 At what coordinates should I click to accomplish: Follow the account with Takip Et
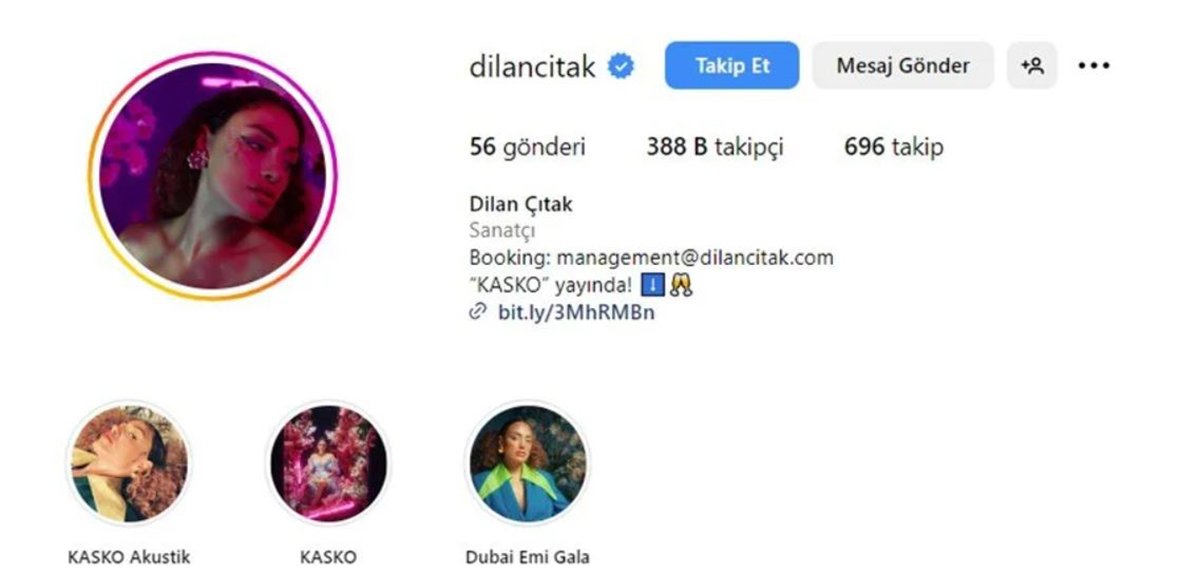coord(732,66)
